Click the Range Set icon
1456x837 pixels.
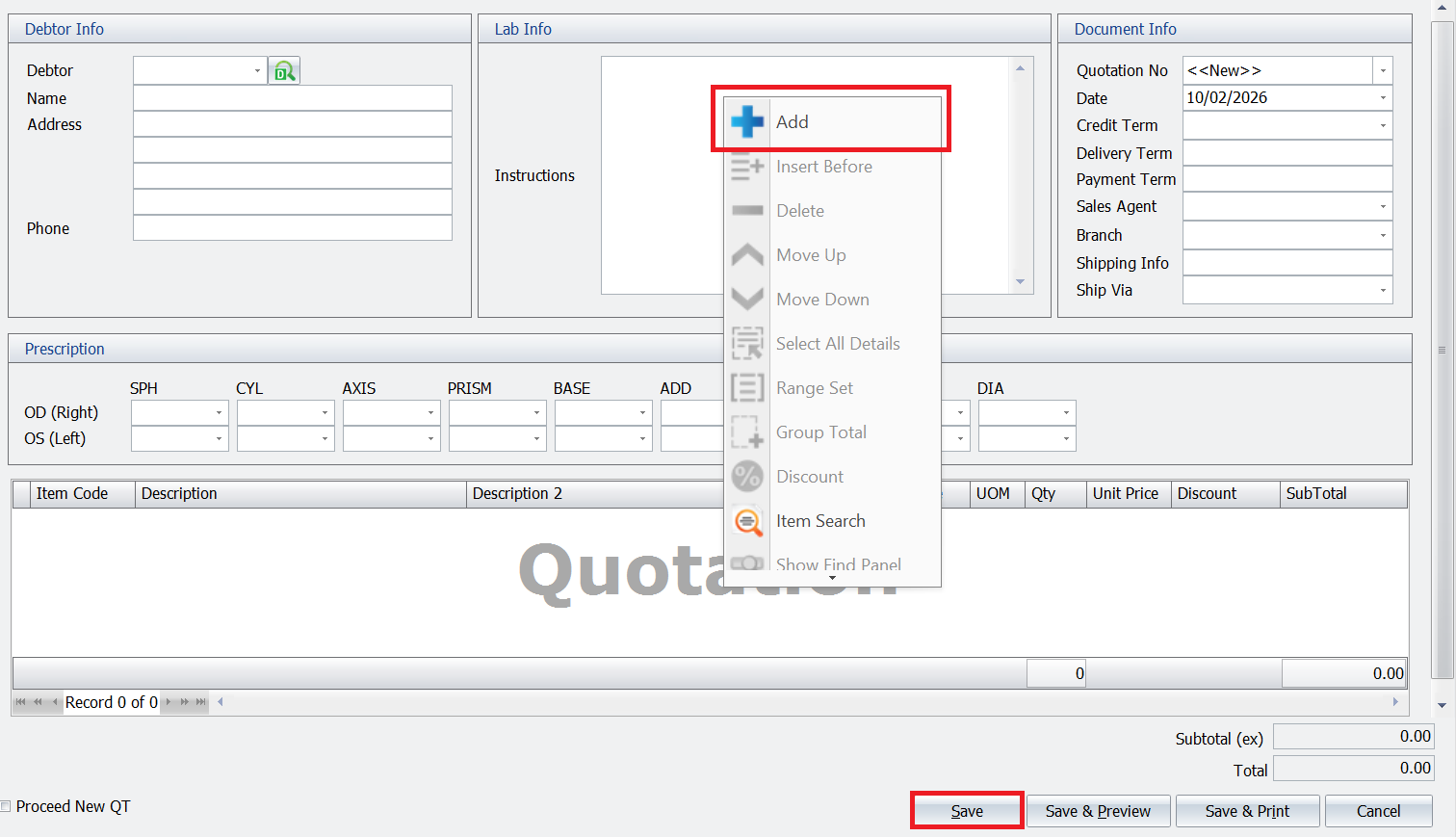click(748, 387)
